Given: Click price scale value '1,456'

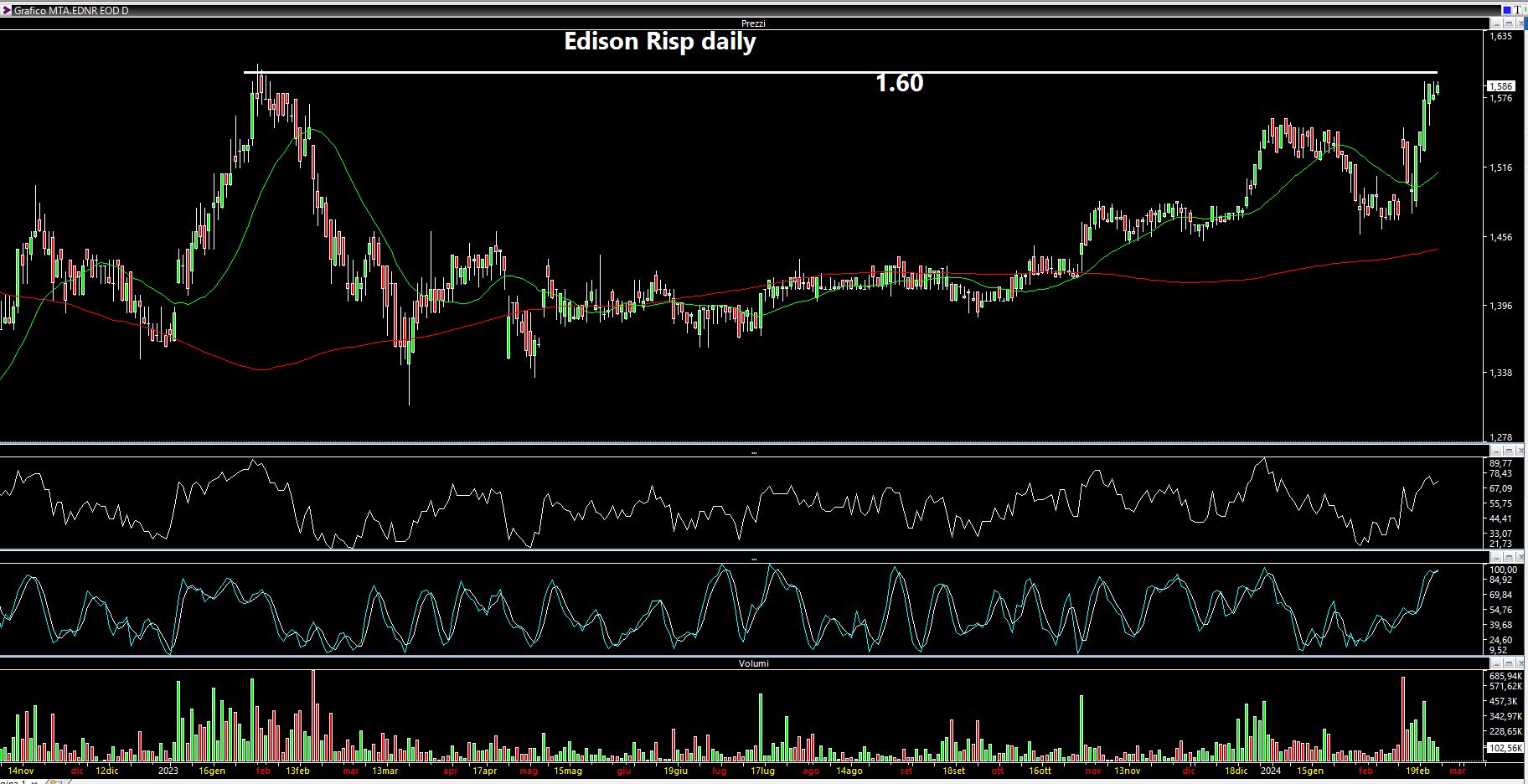Looking at the screenshot, I should click(x=1500, y=238).
